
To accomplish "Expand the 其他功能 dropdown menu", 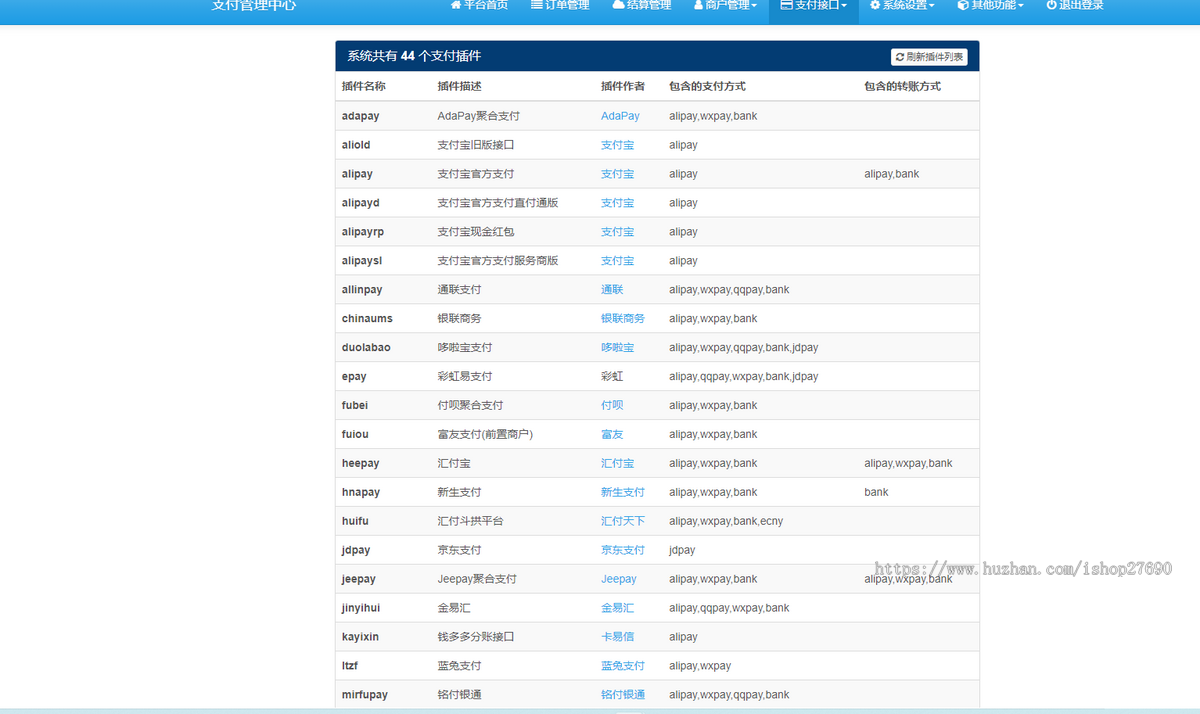I will [x=991, y=6].
